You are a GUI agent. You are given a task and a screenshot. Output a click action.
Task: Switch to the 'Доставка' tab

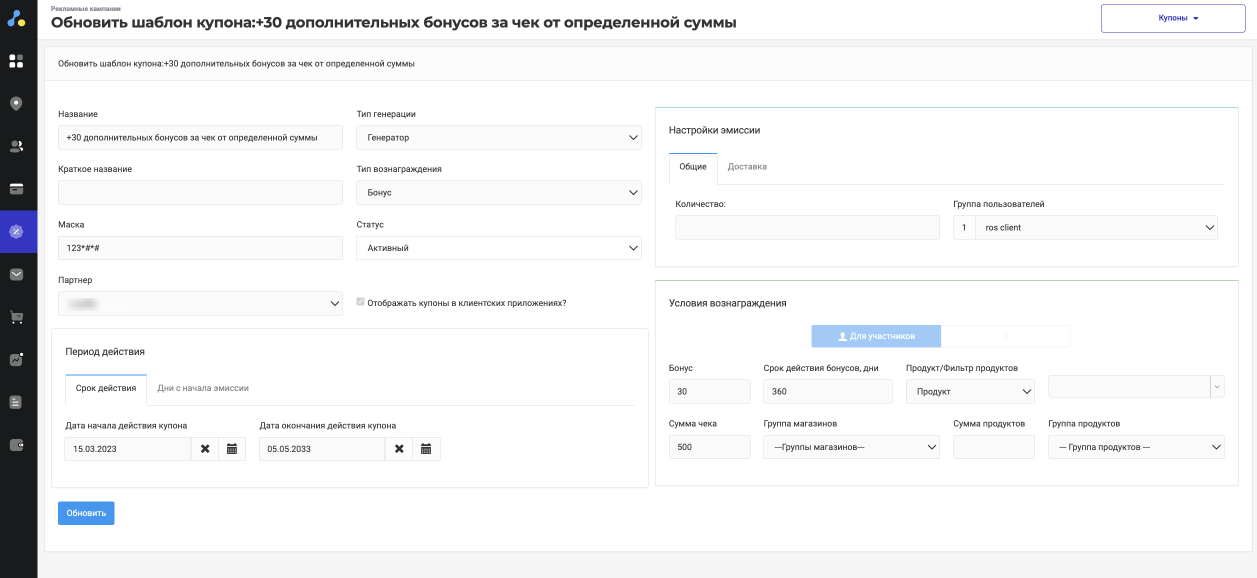(747, 167)
